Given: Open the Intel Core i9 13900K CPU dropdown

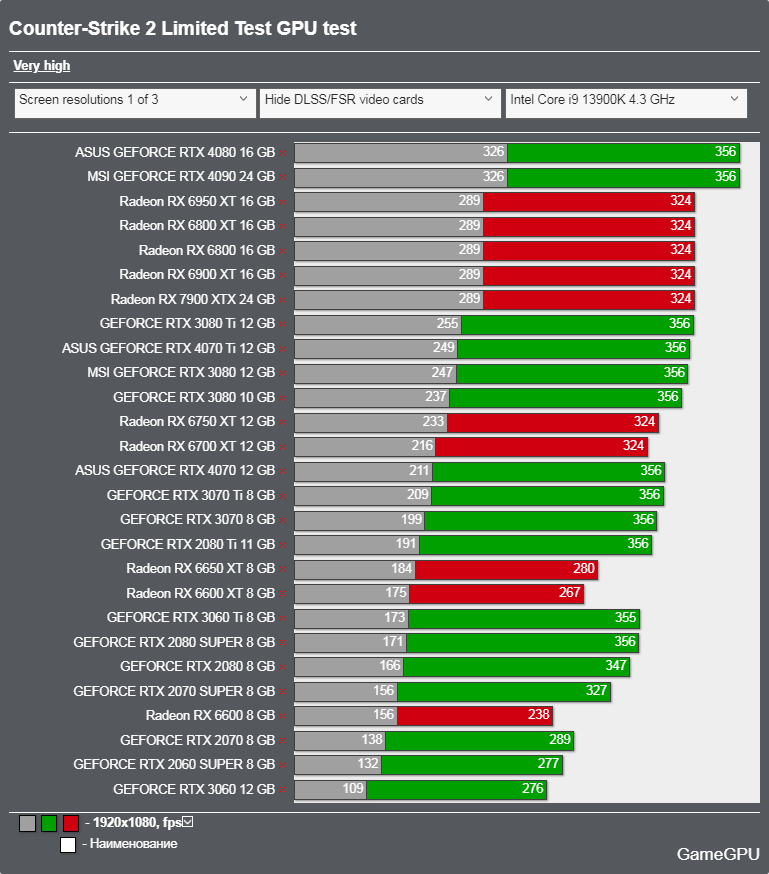Looking at the screenshot, I should (x=626, y=103).
